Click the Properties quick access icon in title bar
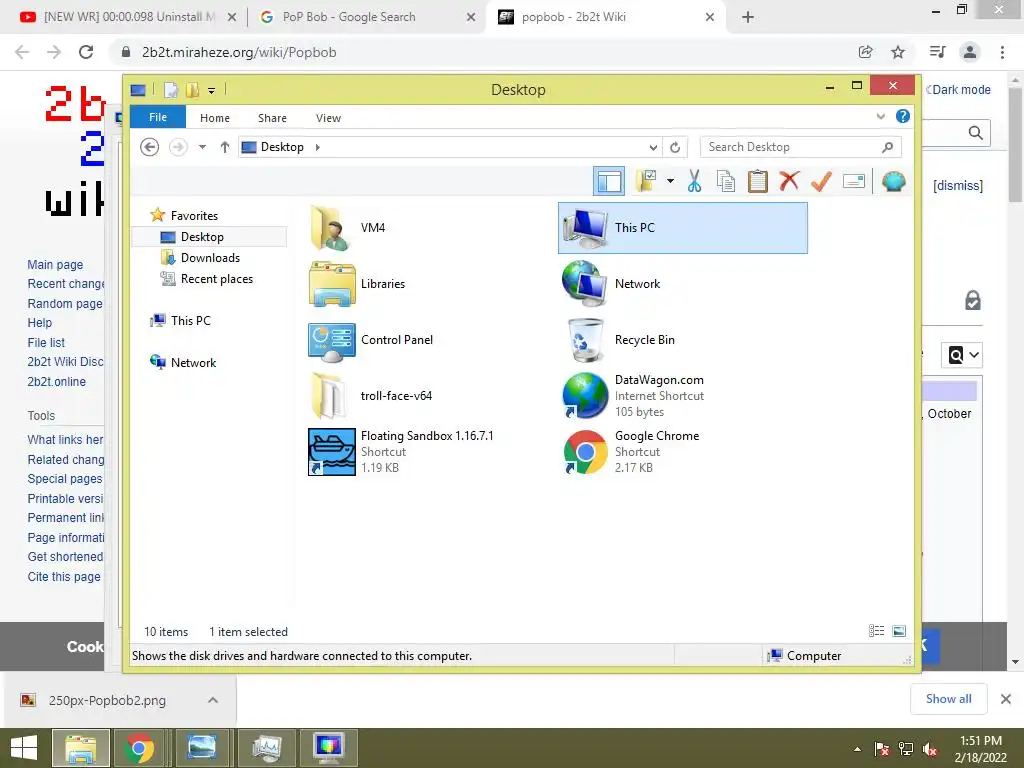Viewport: 1024px width, 768px height. [170, 89]
